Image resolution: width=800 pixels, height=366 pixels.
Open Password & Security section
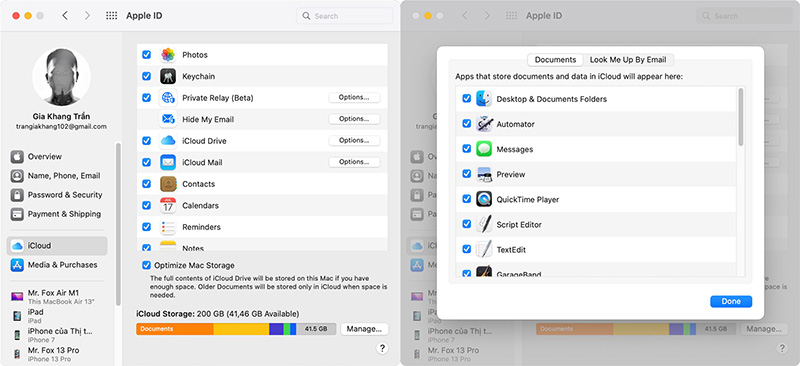tap(56, 195)
